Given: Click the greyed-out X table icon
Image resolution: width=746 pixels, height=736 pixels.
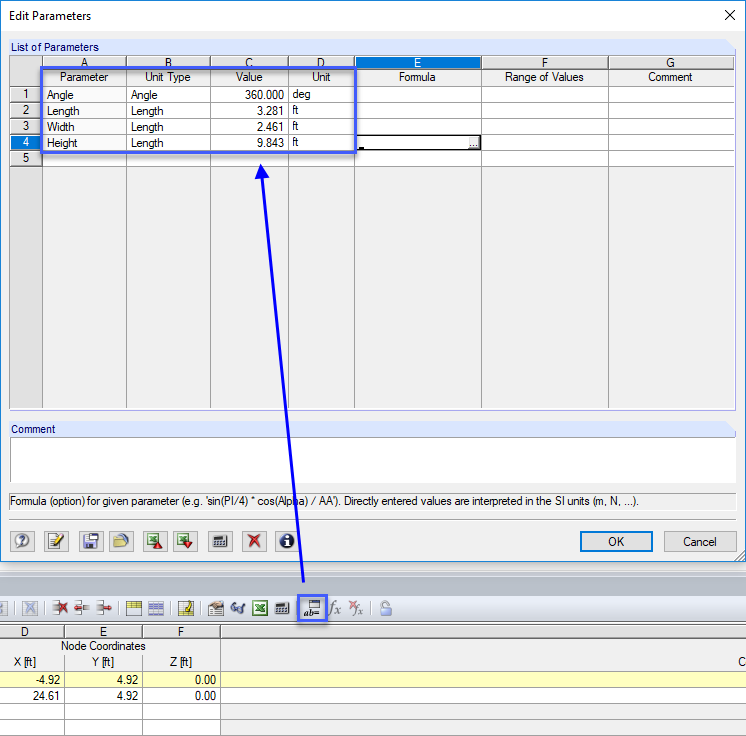Looking at the screenshot, I should click(x=29, y=608).
